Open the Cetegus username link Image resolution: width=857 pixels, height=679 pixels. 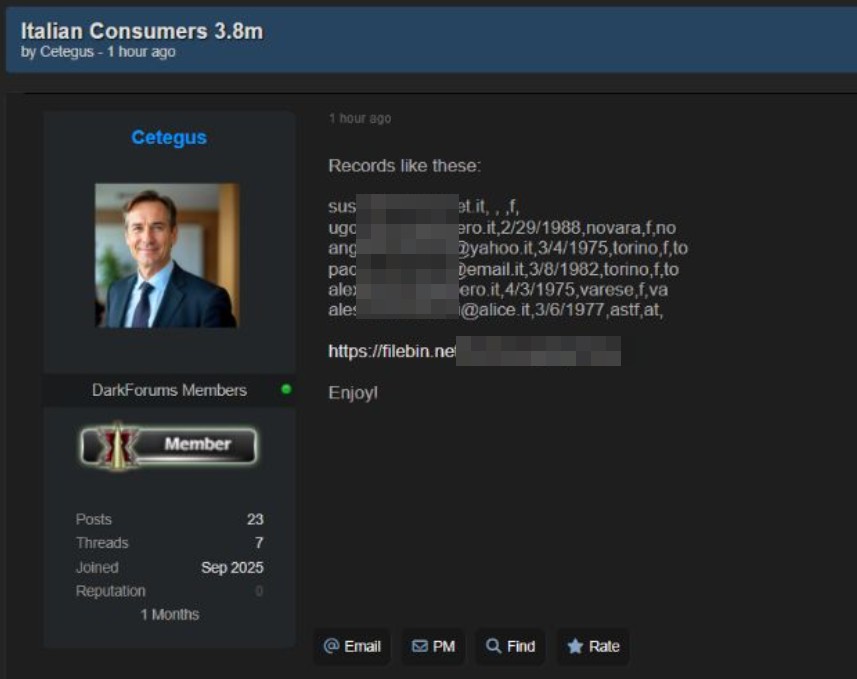coord(169,137)
